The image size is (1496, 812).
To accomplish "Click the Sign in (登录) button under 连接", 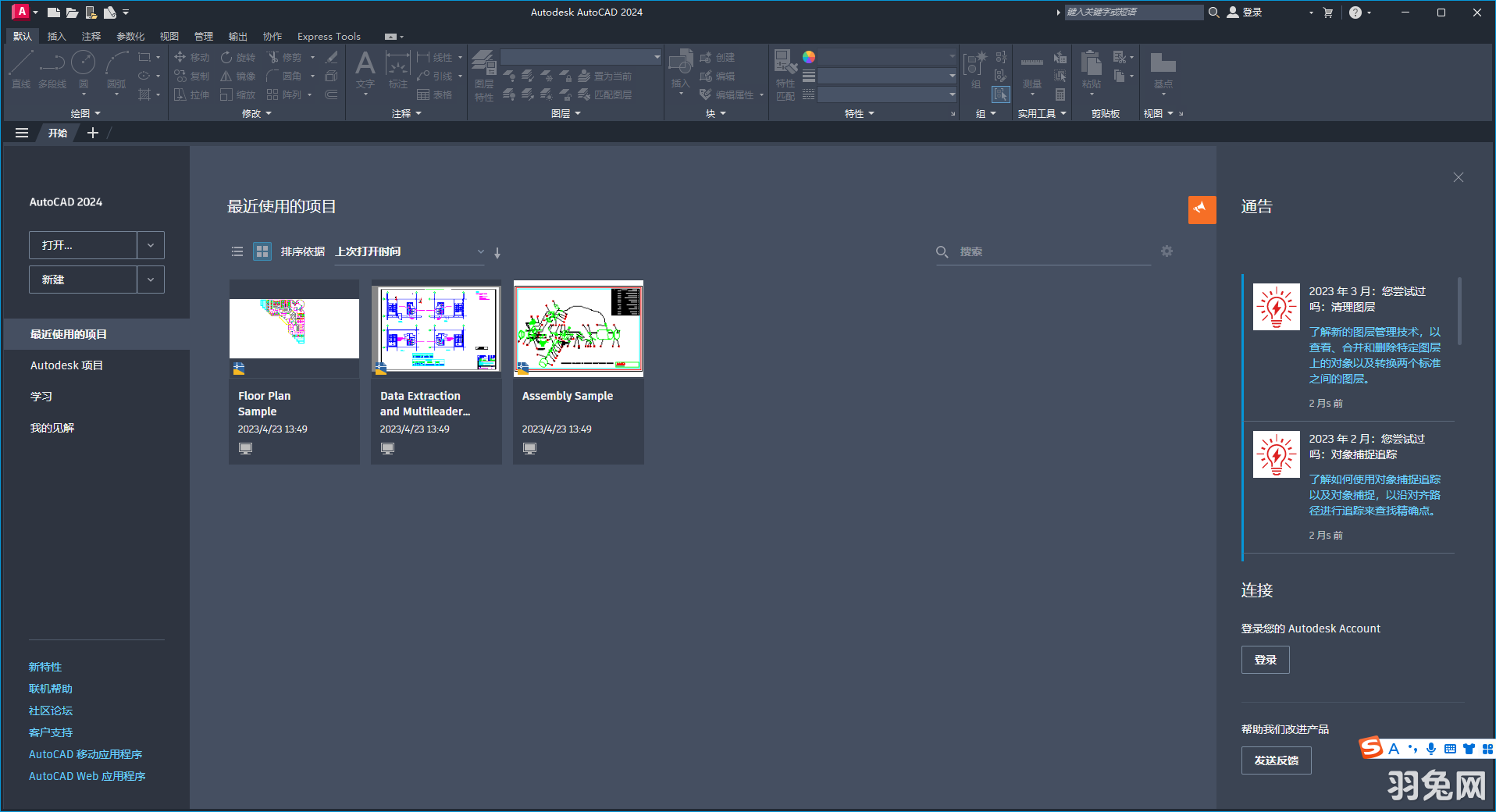I will pyautogui.click(x=1265, y=660).
